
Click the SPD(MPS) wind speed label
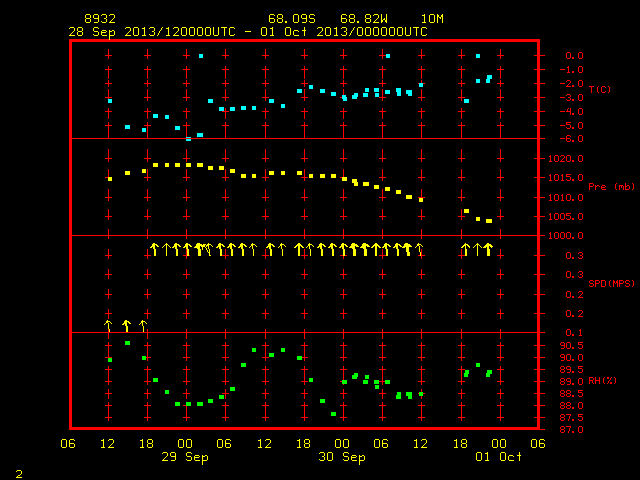(611, 284)
